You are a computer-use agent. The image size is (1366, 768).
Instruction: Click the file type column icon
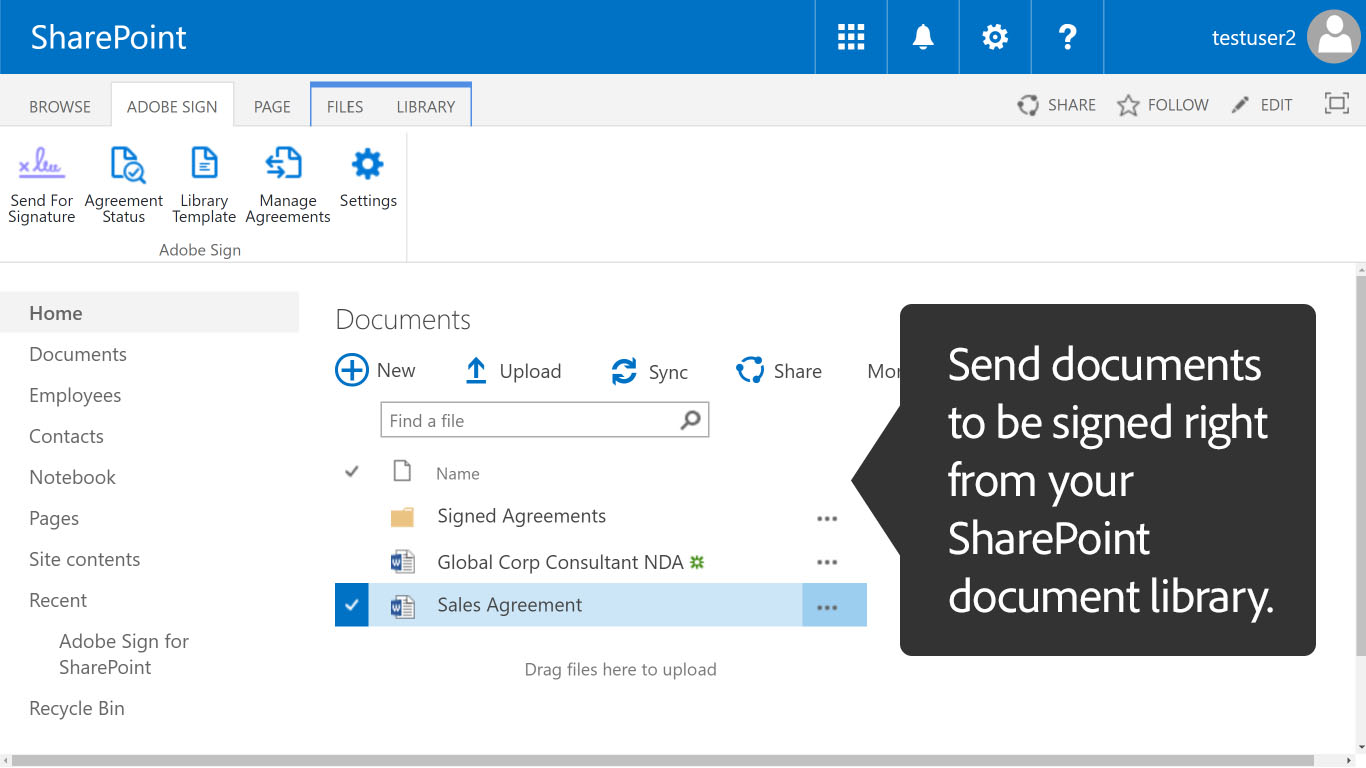(402, 471)
